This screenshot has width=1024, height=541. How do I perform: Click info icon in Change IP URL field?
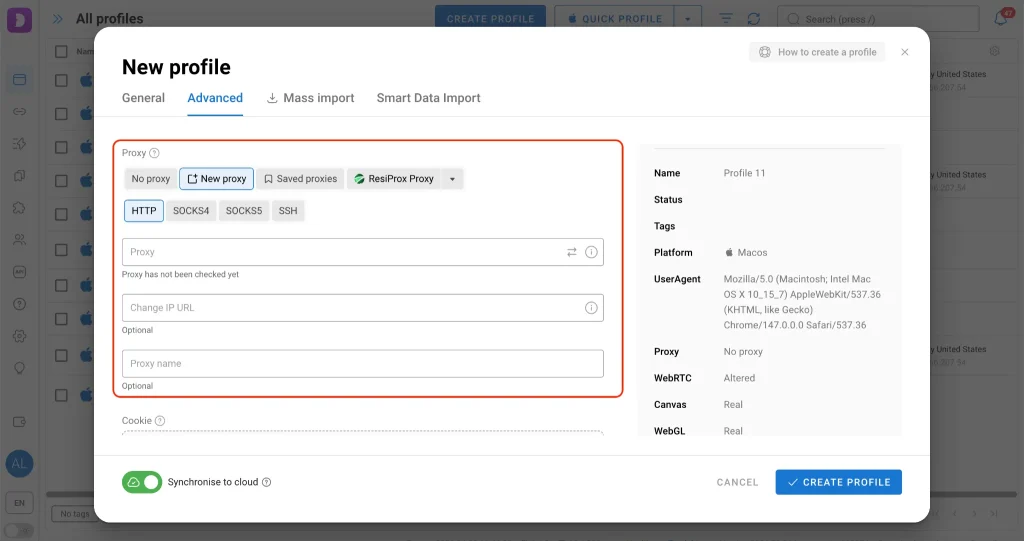(x=591, y=308)
